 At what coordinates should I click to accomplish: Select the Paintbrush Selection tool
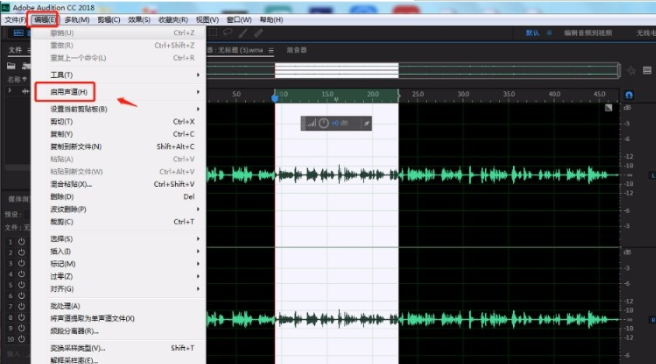[x=243, y=33]
